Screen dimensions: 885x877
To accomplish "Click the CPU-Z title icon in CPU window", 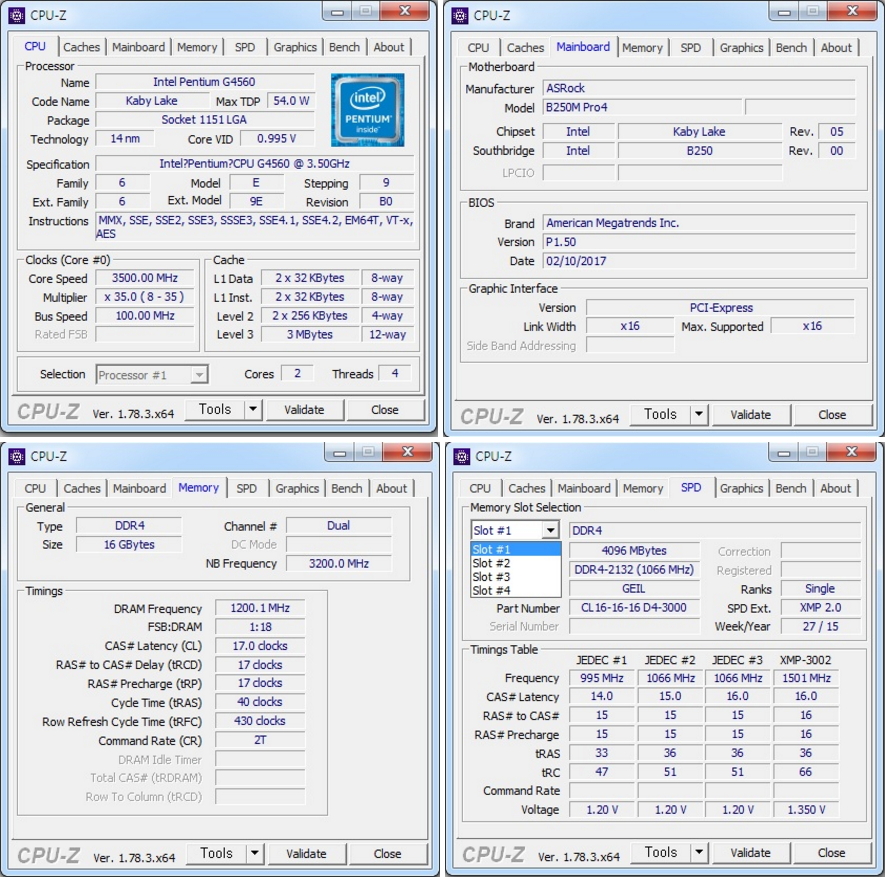I will coord(17,15).
